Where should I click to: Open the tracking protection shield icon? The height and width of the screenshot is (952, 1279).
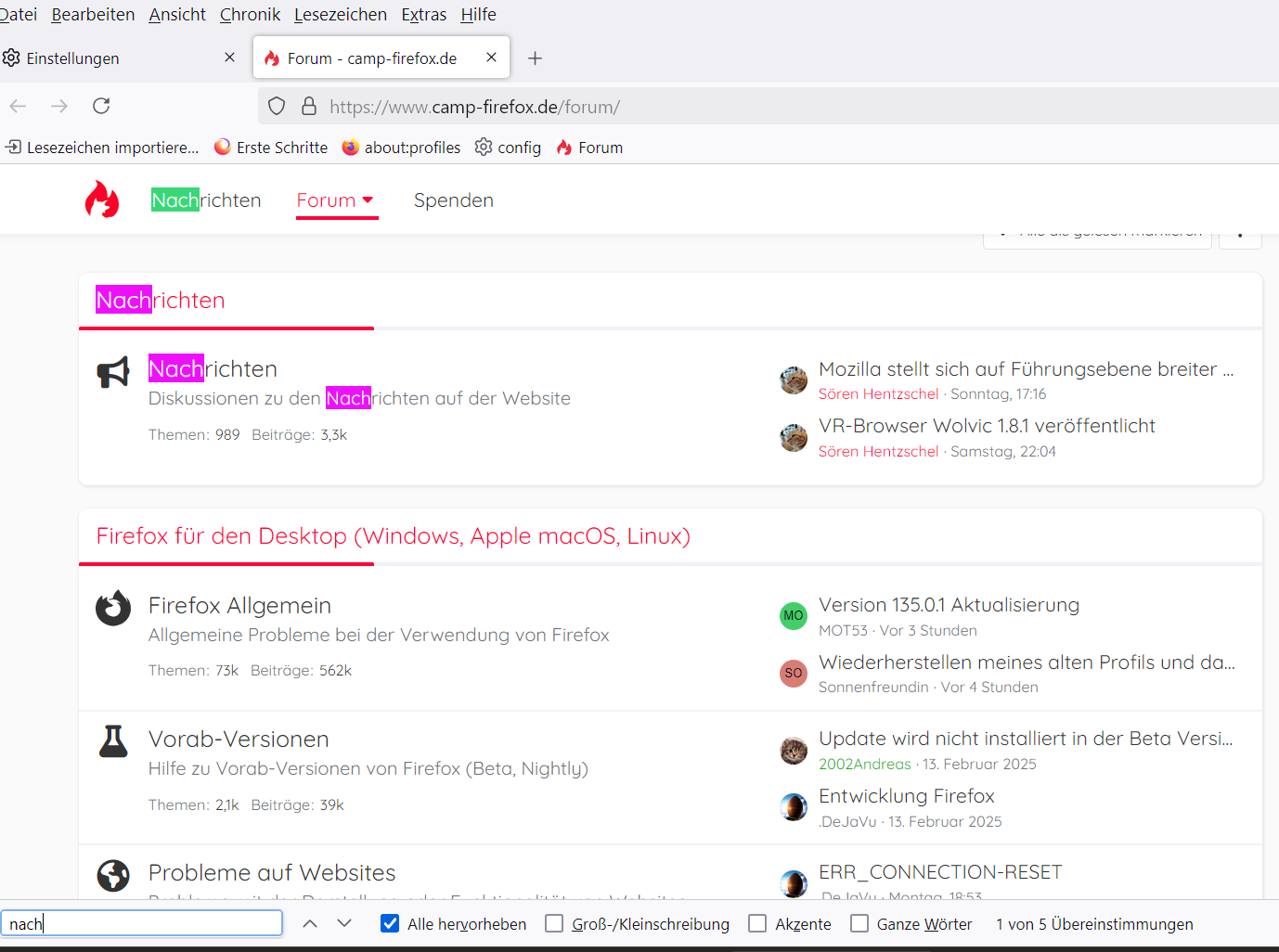click(277, 107)
